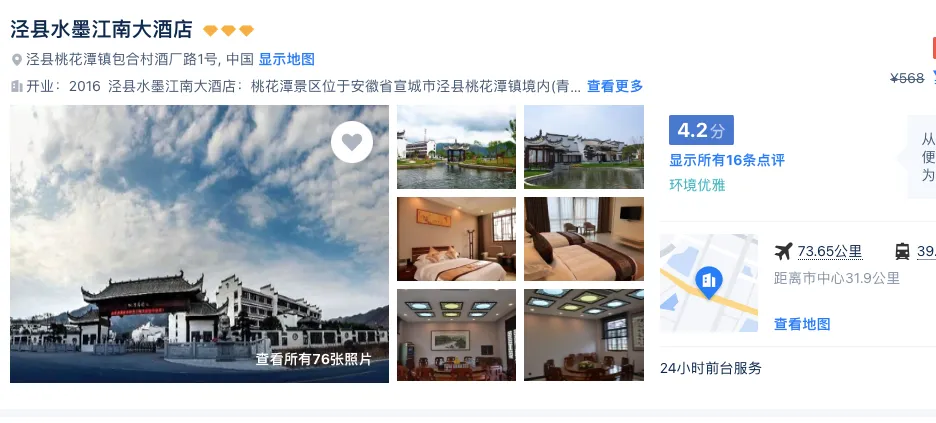This screenshot has height=423, width=936.
Task: Open 显示所有16条点评 reviews link
Action: click(726, 160)
